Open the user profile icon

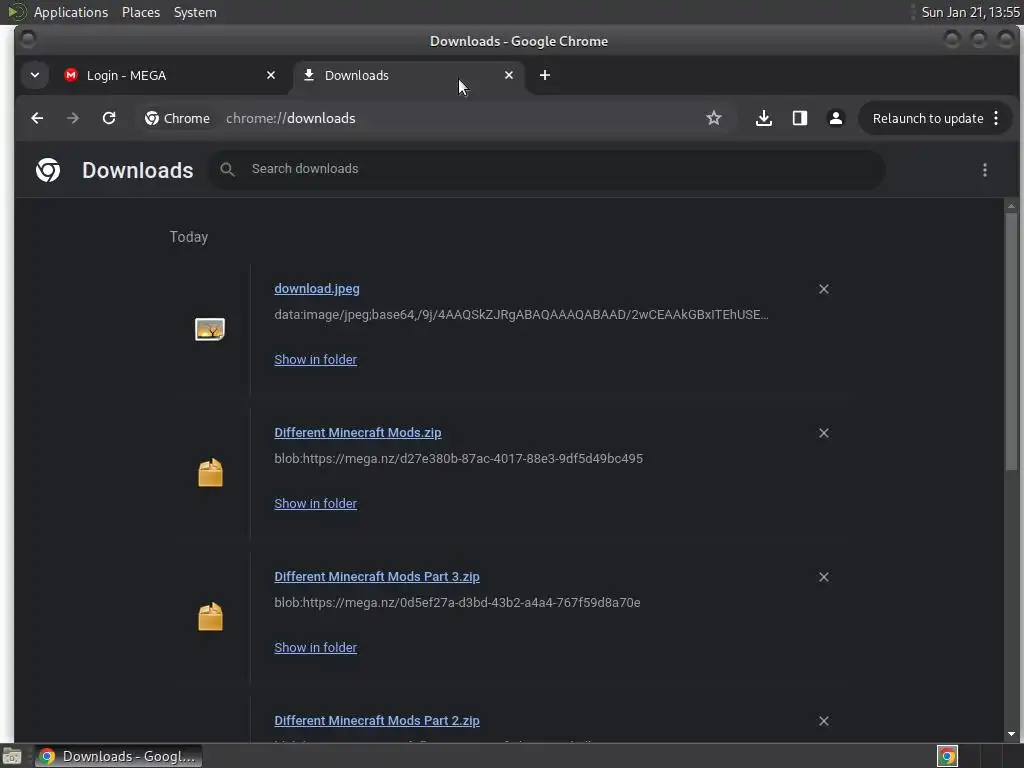coord(835,118)
